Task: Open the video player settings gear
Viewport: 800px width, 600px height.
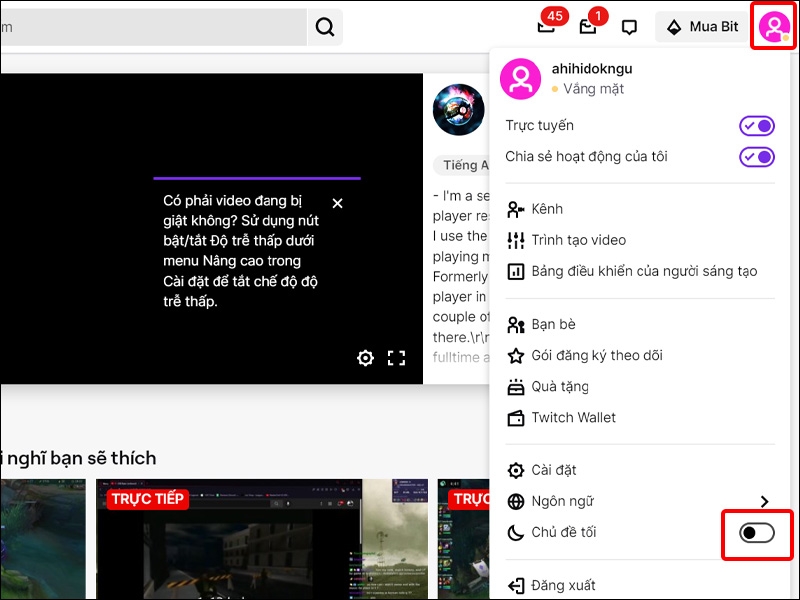Action: click(365, 357)
